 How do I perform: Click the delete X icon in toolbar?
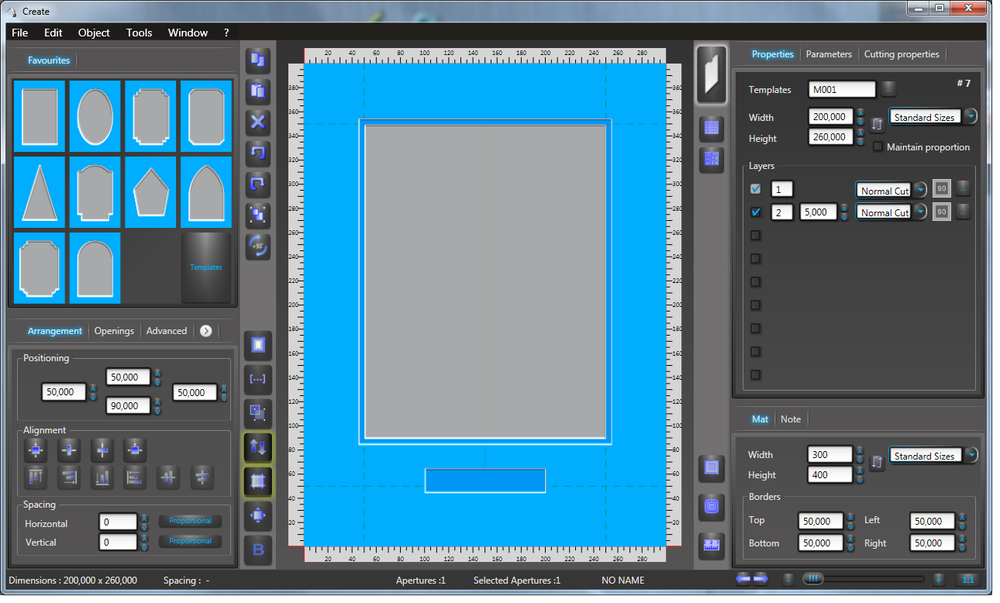click(x=258, y=122)
